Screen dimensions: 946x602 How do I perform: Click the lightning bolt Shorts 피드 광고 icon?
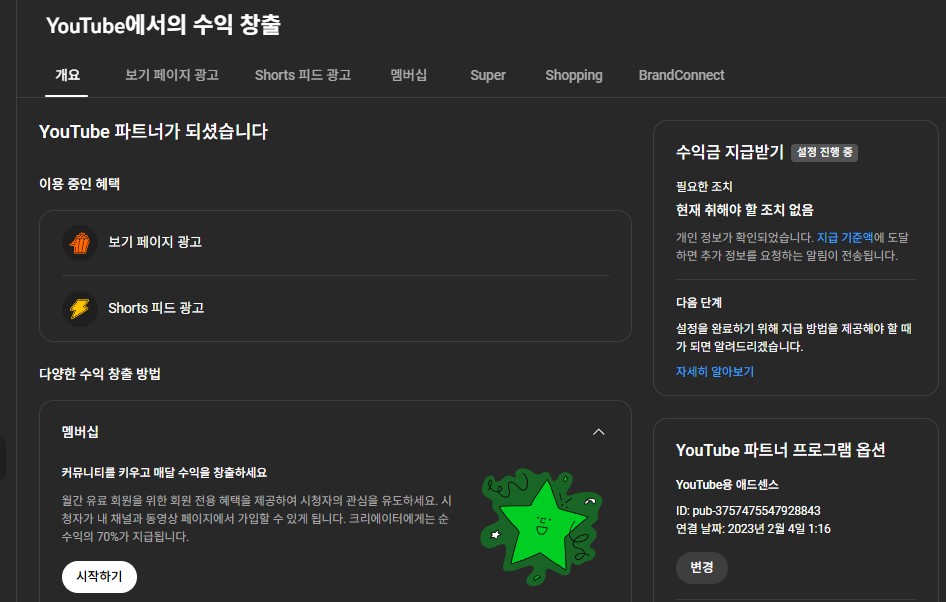pyautogui.click(x=80, y=308)
